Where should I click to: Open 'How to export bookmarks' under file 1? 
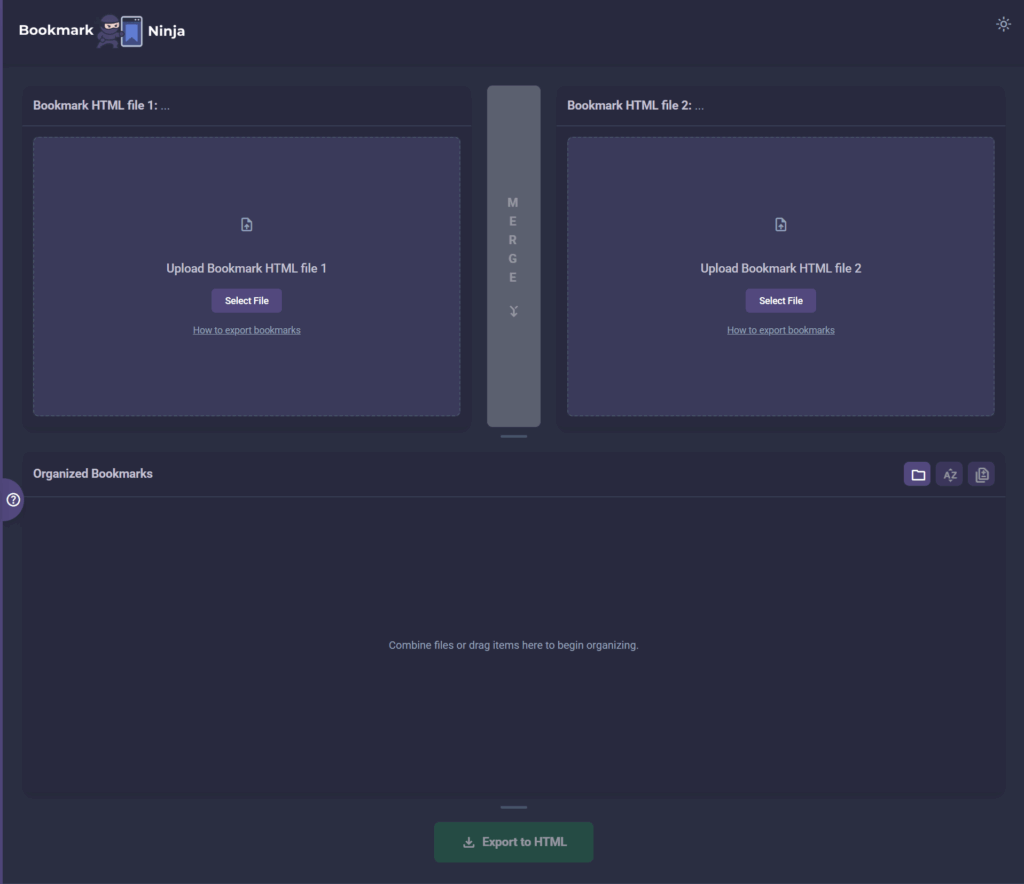pos(246,330)
